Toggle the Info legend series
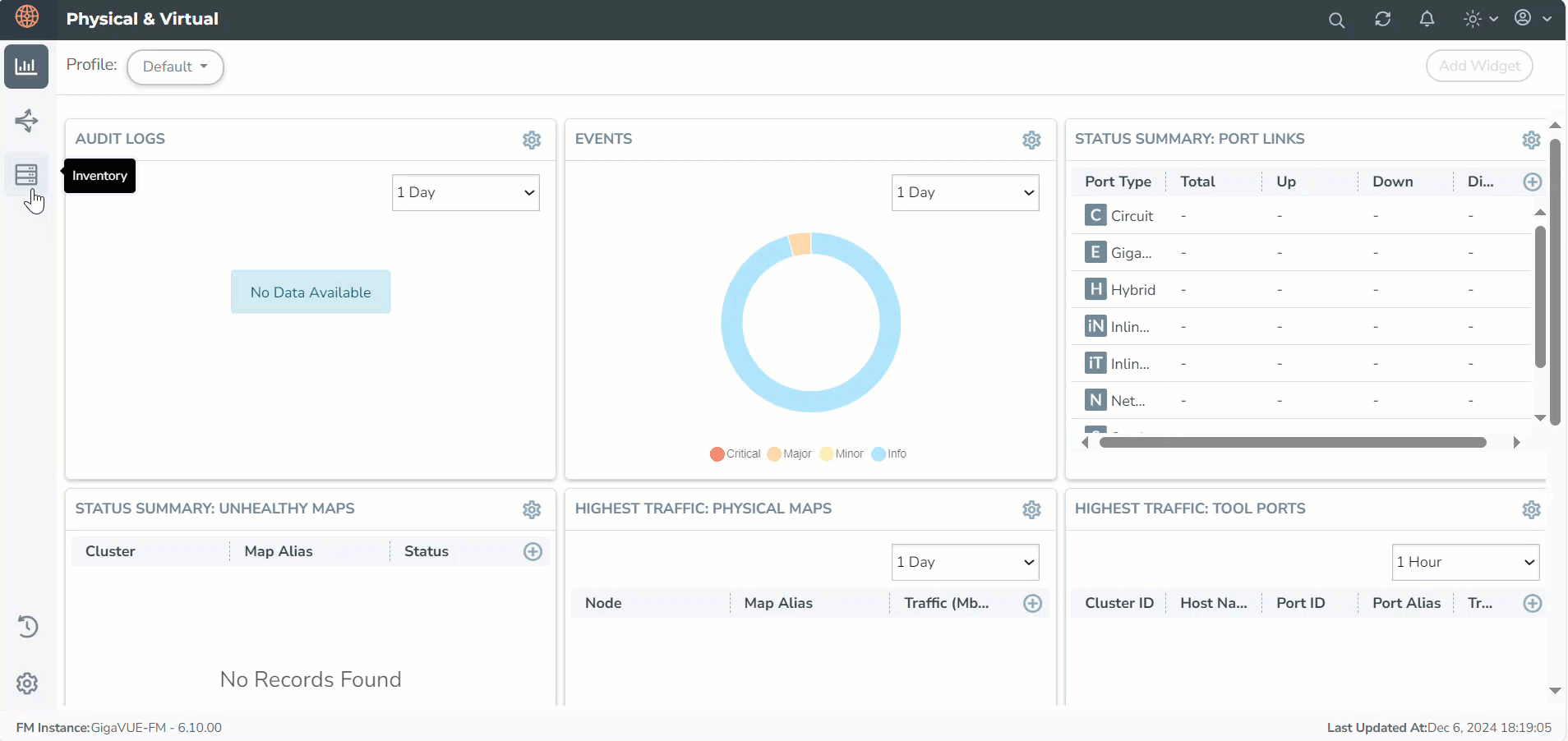Screen dimensions: 1568x741 pos(889,454)
